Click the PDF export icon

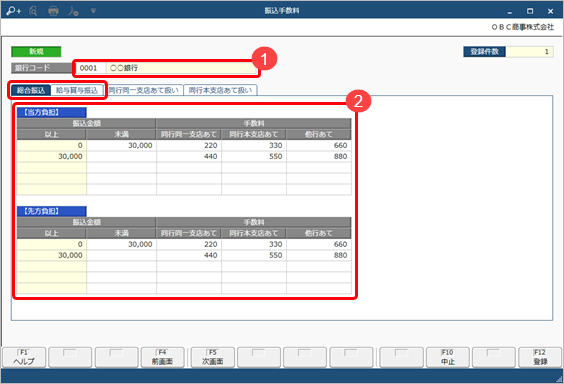pos(73,11)
